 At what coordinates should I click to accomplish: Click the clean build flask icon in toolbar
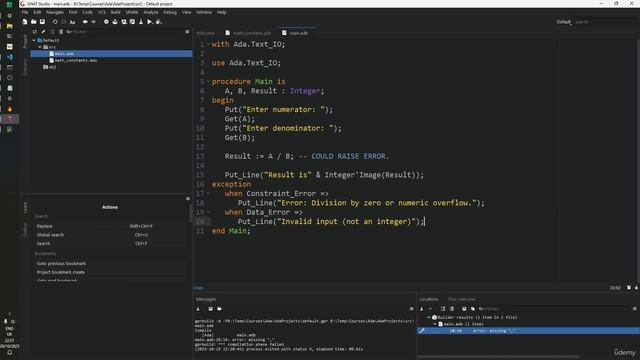[141, 22]
